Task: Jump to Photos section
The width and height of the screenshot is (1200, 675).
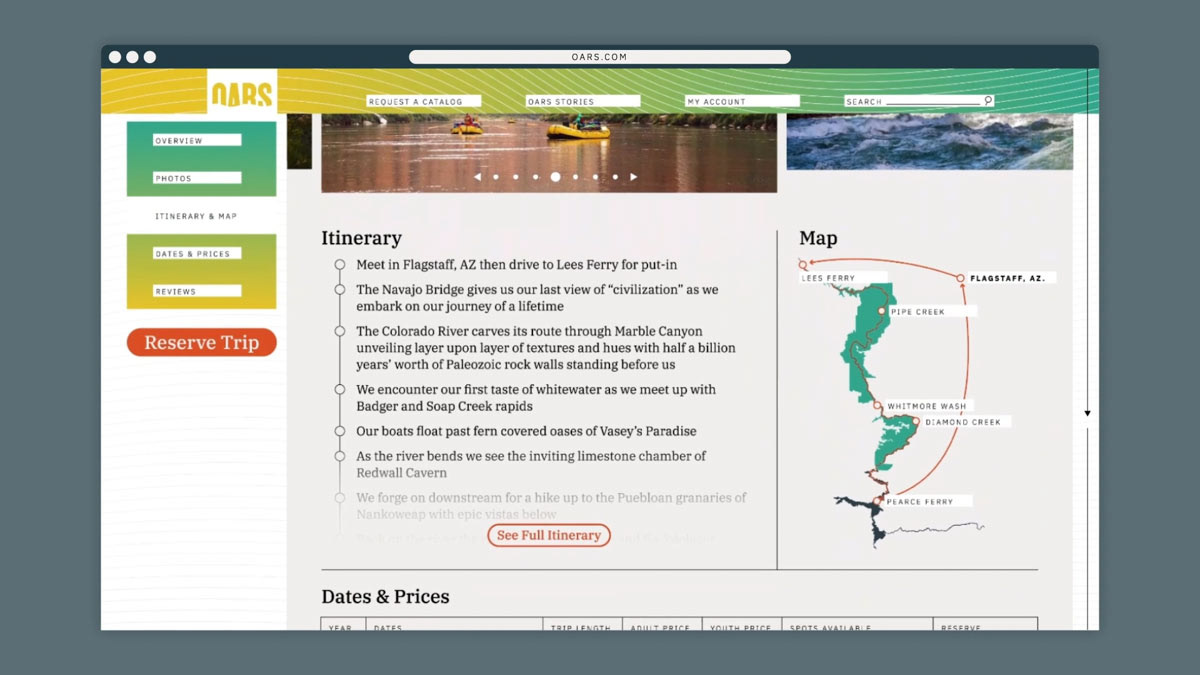Action: (197, 178)
